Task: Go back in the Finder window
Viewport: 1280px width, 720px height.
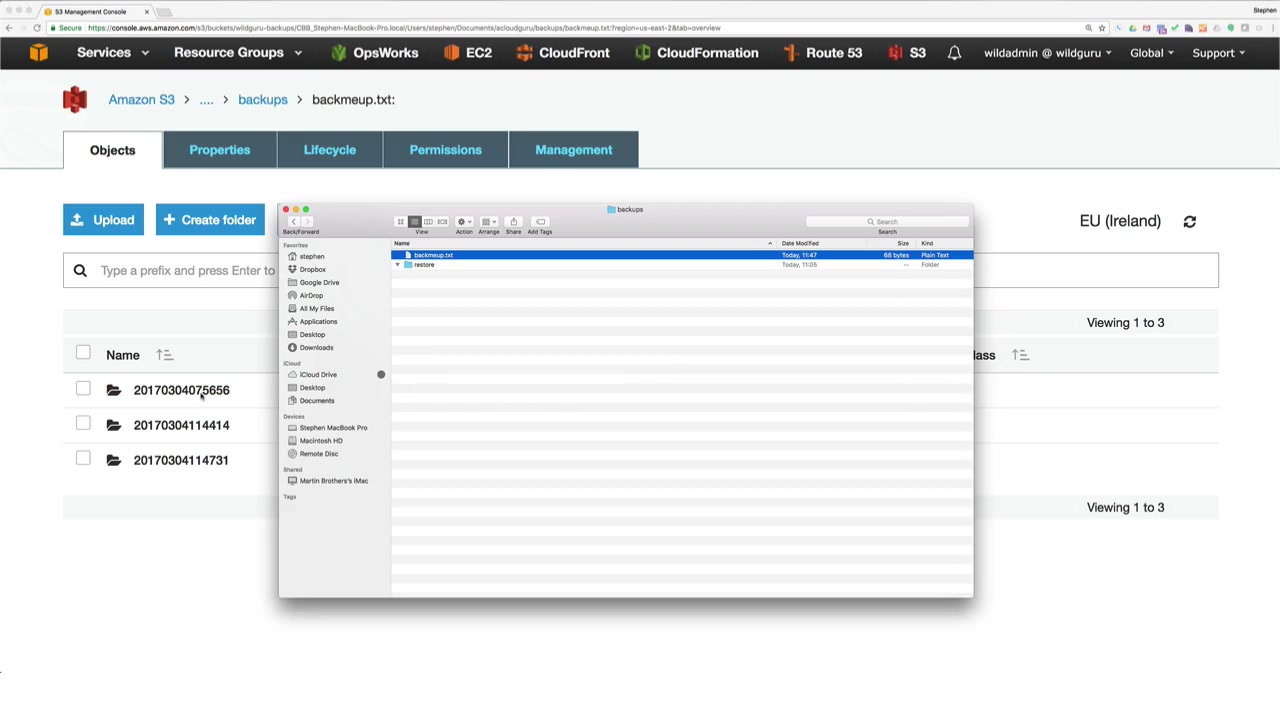Action: 293,222
